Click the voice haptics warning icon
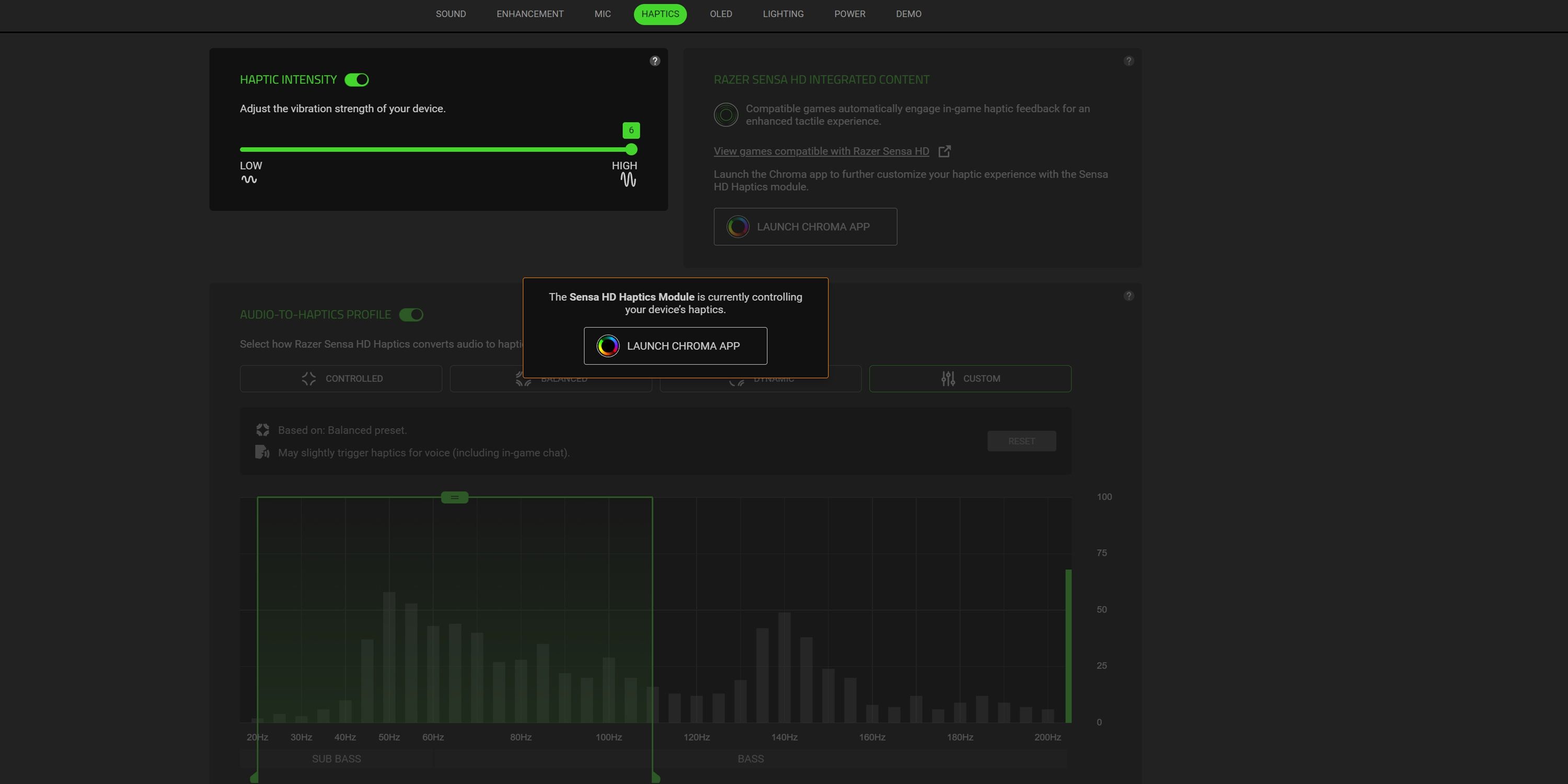Viewport: 1568px width, 784px height. point(262,452)
